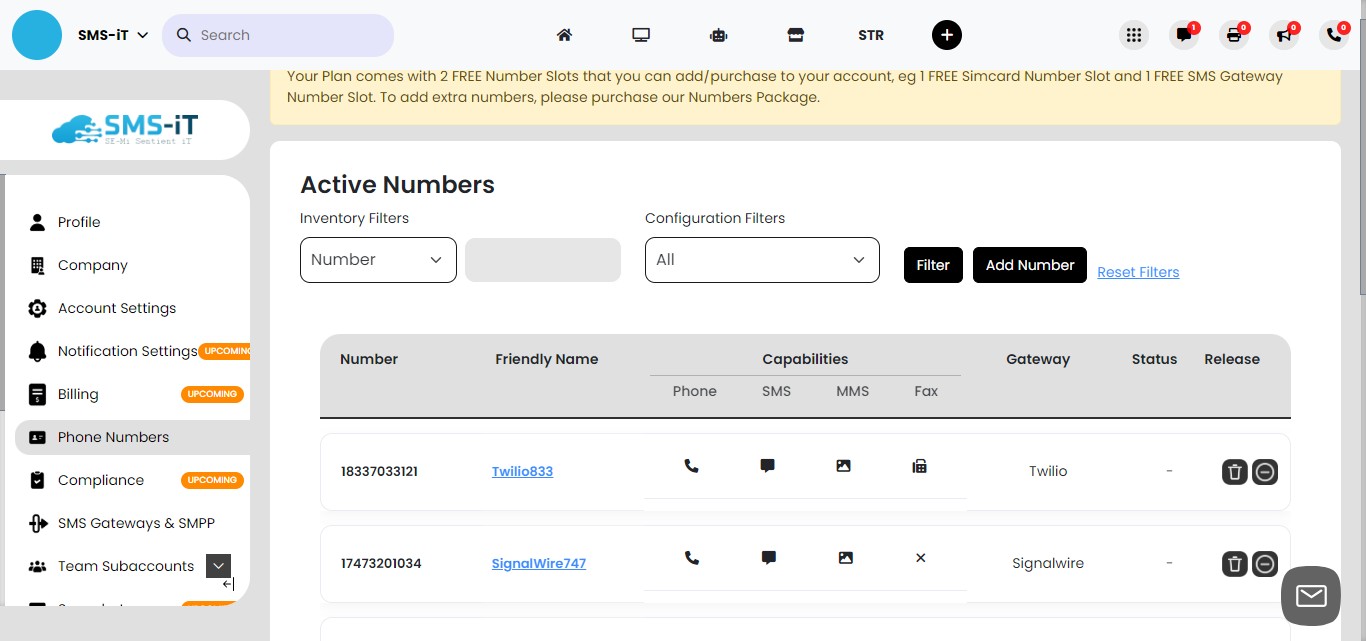The image size is (1366, 641).
Task: Click the black plus circle icon
Action: pyautogui.click(x=946, y=35)
